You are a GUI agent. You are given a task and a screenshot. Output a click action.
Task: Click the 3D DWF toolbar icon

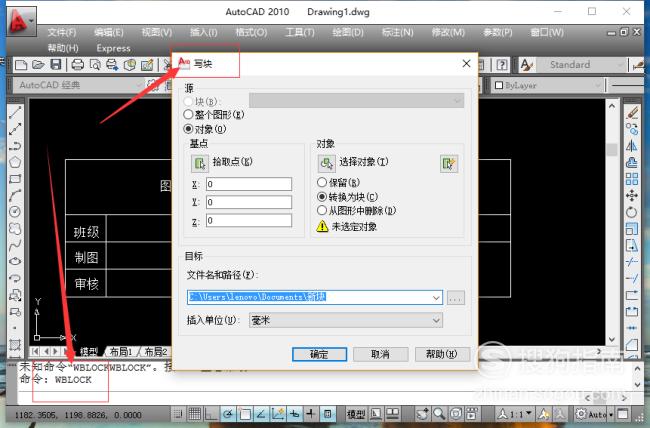coord(130,65)
